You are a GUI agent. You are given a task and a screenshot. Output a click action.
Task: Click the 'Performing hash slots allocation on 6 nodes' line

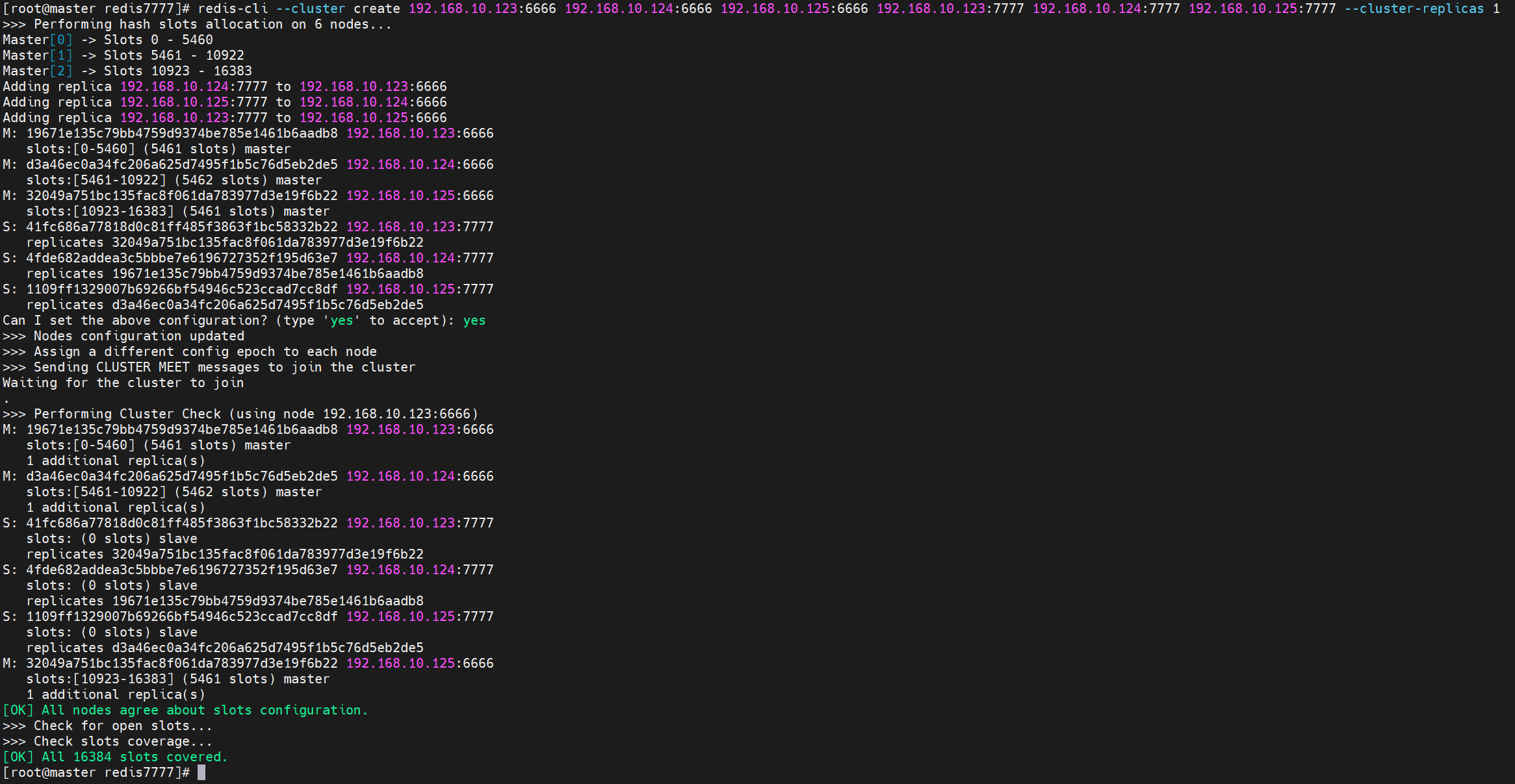[198, 24]
